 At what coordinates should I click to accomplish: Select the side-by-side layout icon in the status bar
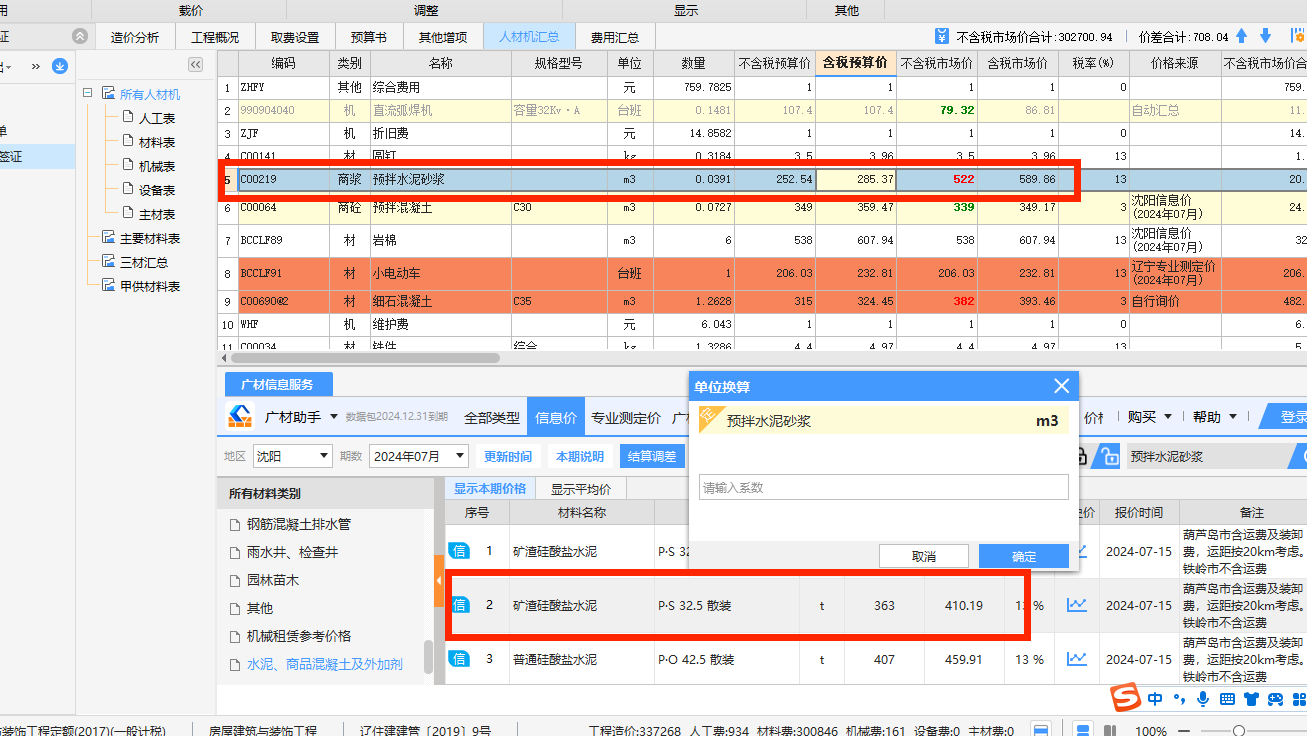pos(1110,730)
